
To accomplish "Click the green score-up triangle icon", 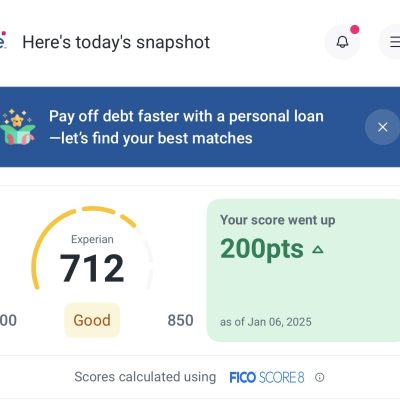I will 318,249.
